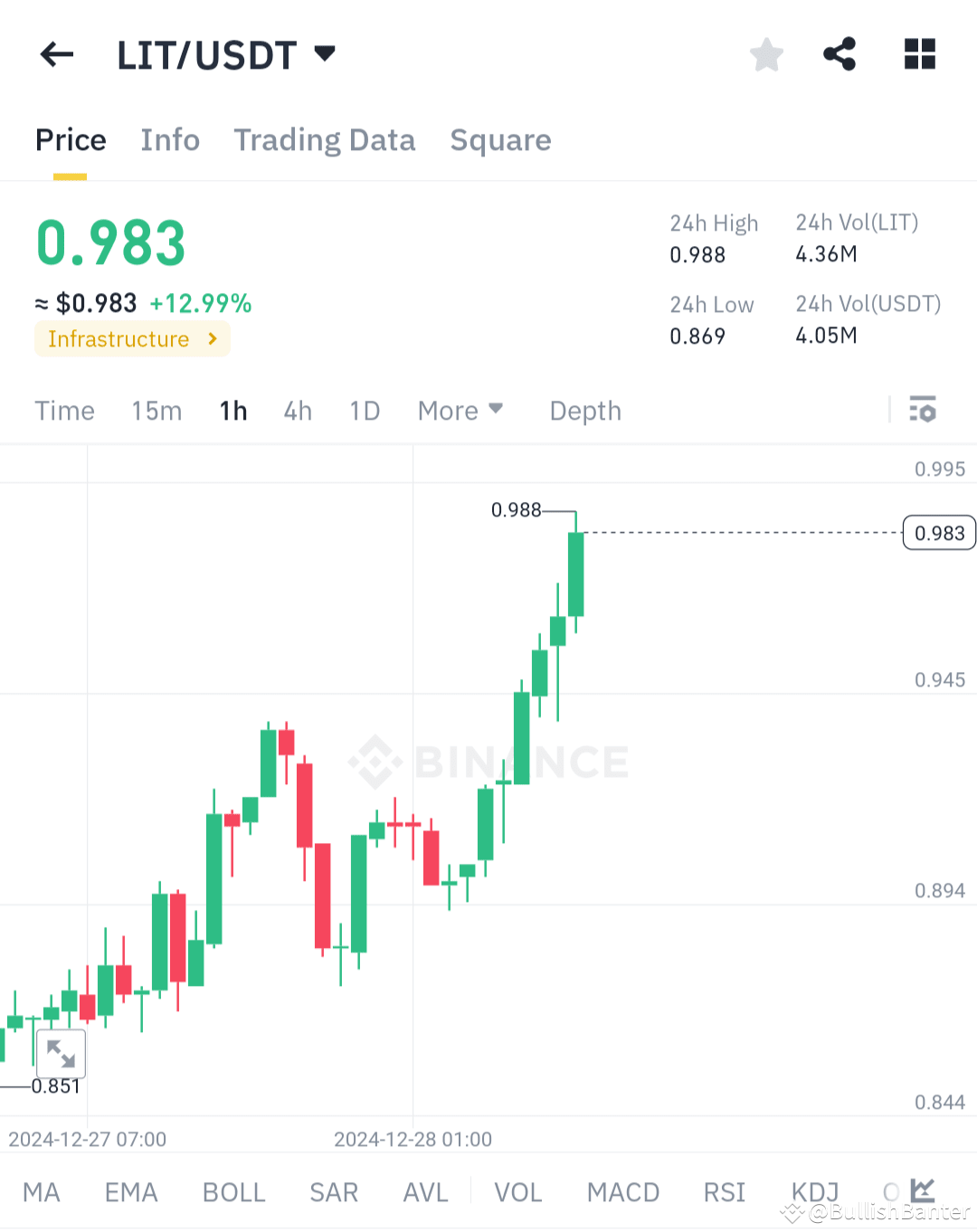The image size is (977, 1232).
Task: Select the chart style icon bottom right
Action: (x=925, y=1190)
